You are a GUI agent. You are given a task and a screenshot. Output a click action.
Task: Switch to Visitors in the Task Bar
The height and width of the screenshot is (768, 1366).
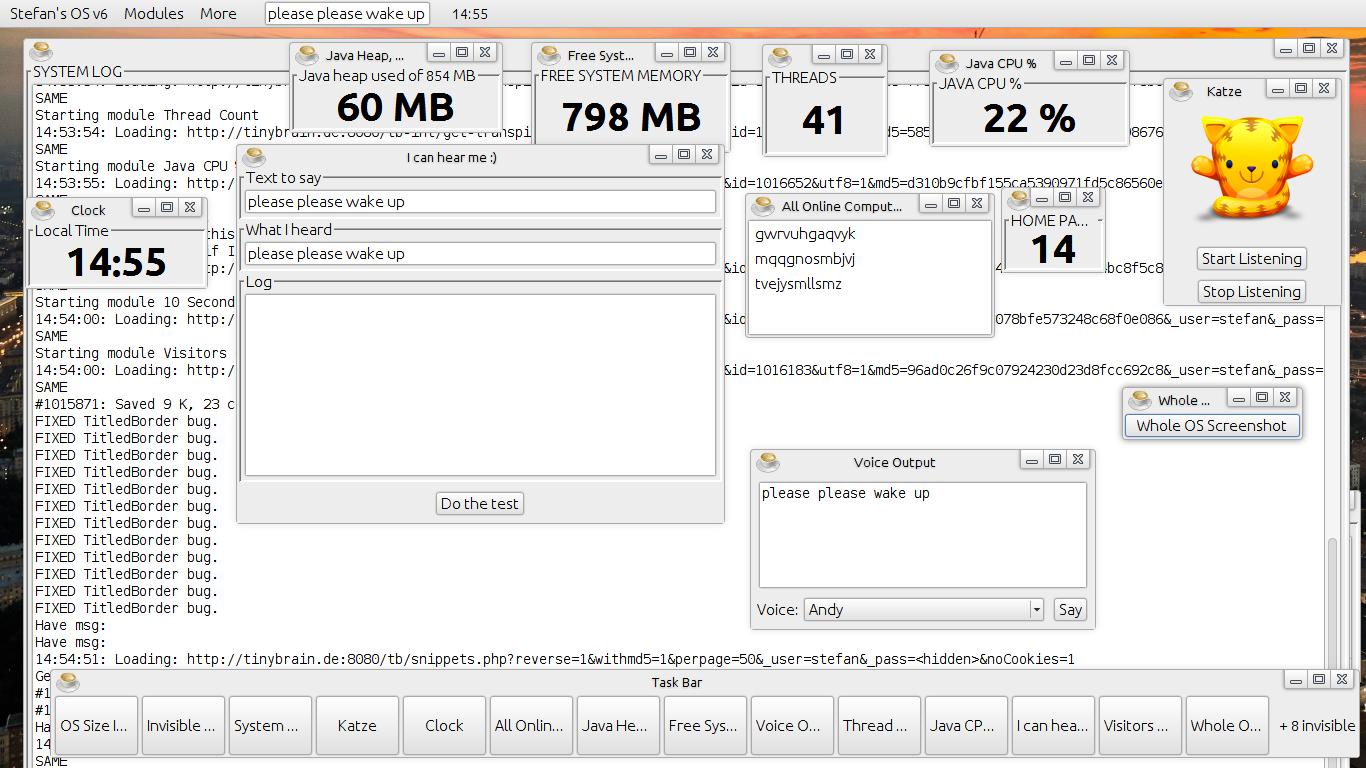coord(1135,726)
